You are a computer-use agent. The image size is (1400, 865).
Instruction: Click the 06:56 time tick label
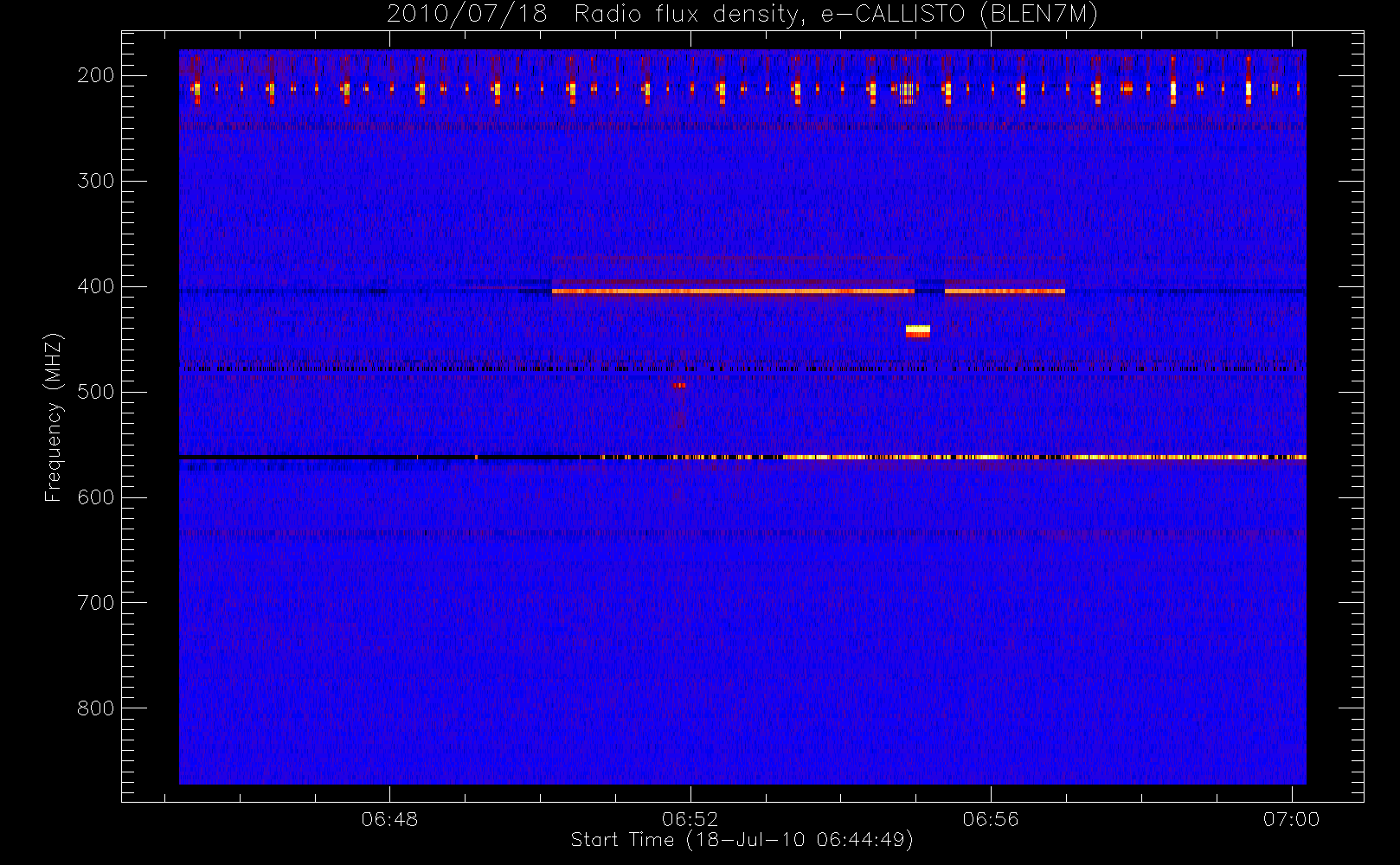tap(991, 818)
